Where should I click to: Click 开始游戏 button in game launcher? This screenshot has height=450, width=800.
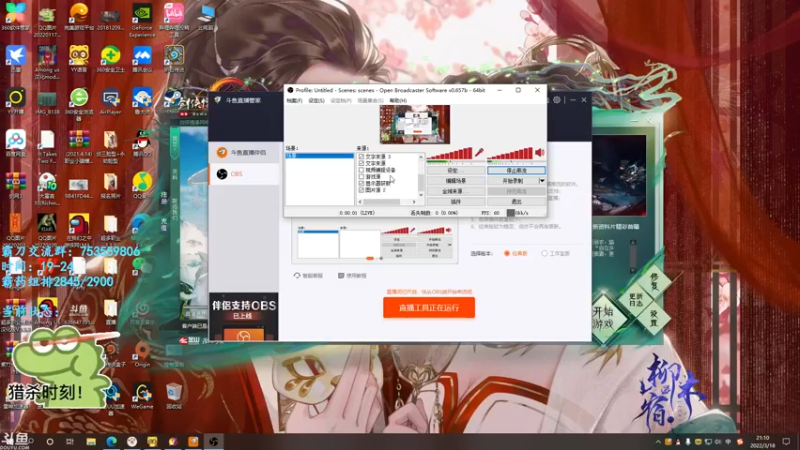[605, 318]
